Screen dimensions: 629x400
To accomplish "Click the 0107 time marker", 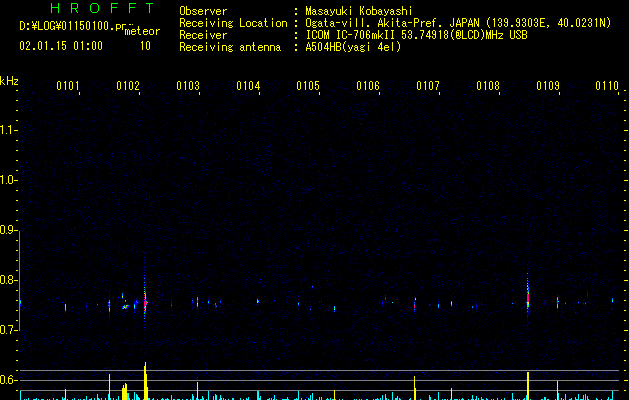I will [x=428, y=86].
